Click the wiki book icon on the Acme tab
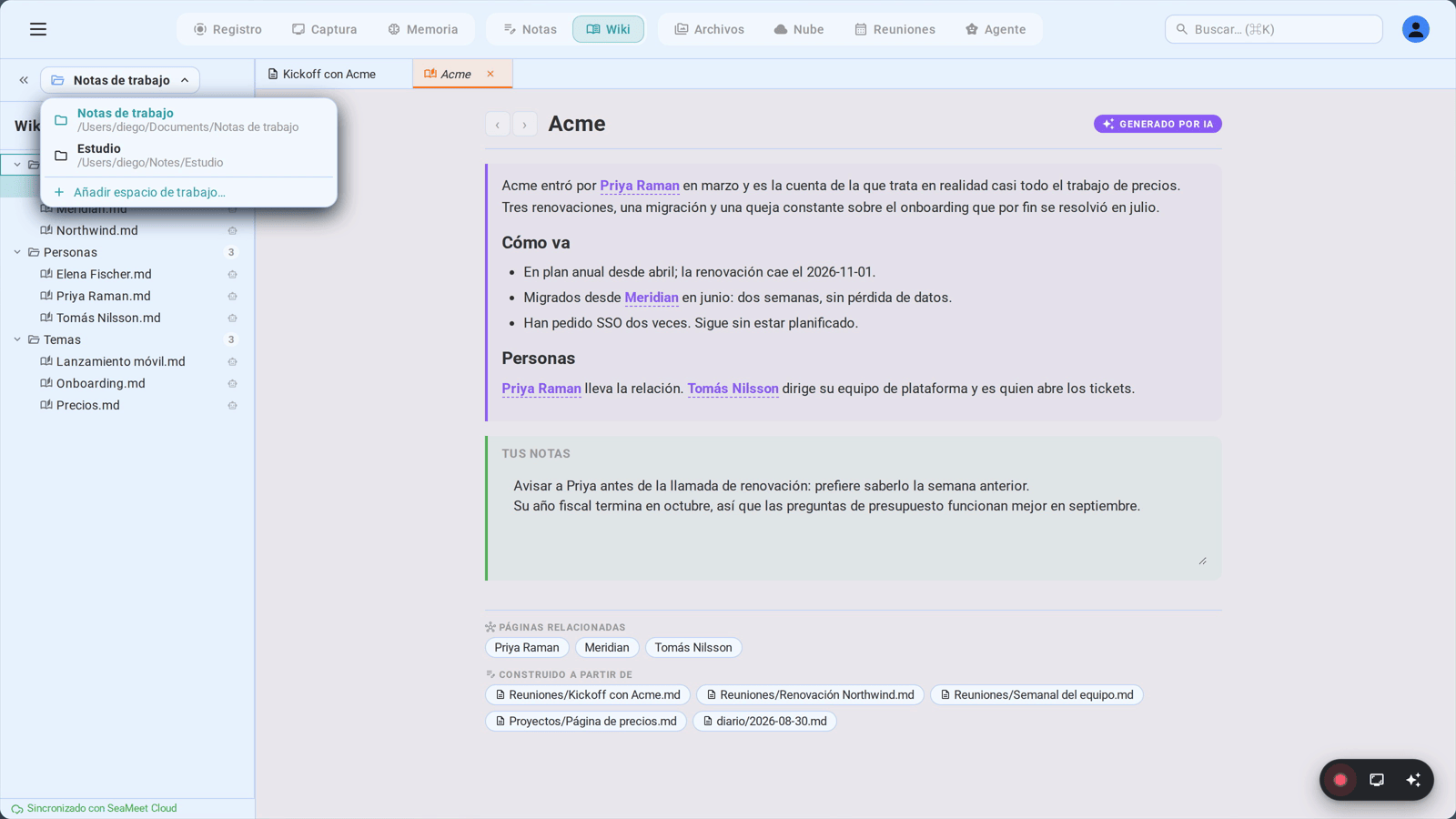The height and width of the screenshot is (819, 1456). (430, 74)
